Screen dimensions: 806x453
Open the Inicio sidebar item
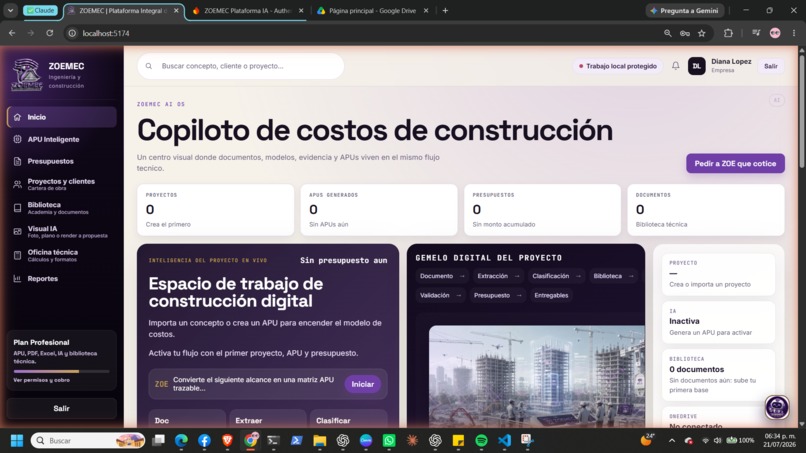[x=62, y=117]
